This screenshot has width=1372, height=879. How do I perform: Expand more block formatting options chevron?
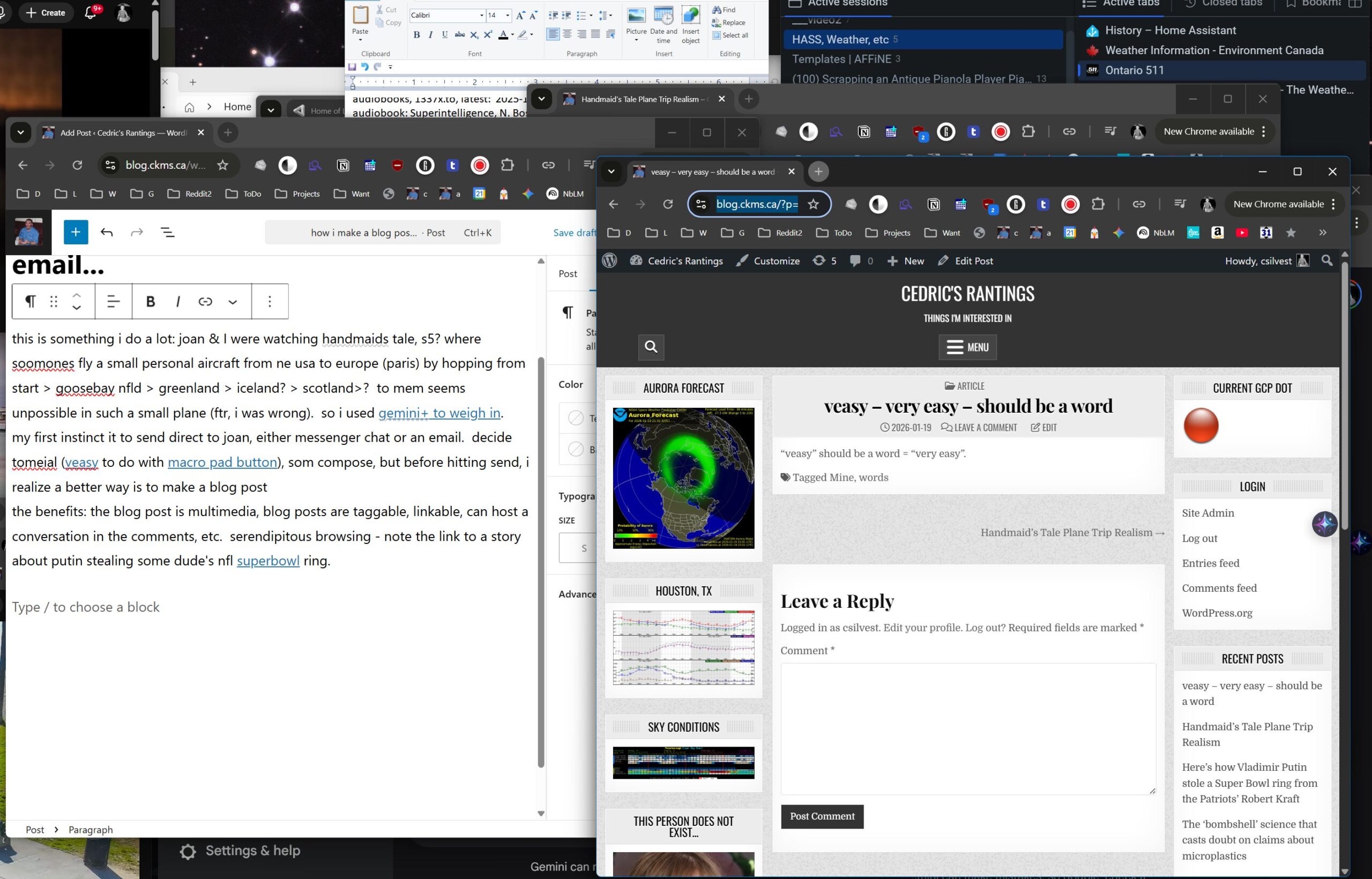tap(233, 302)
